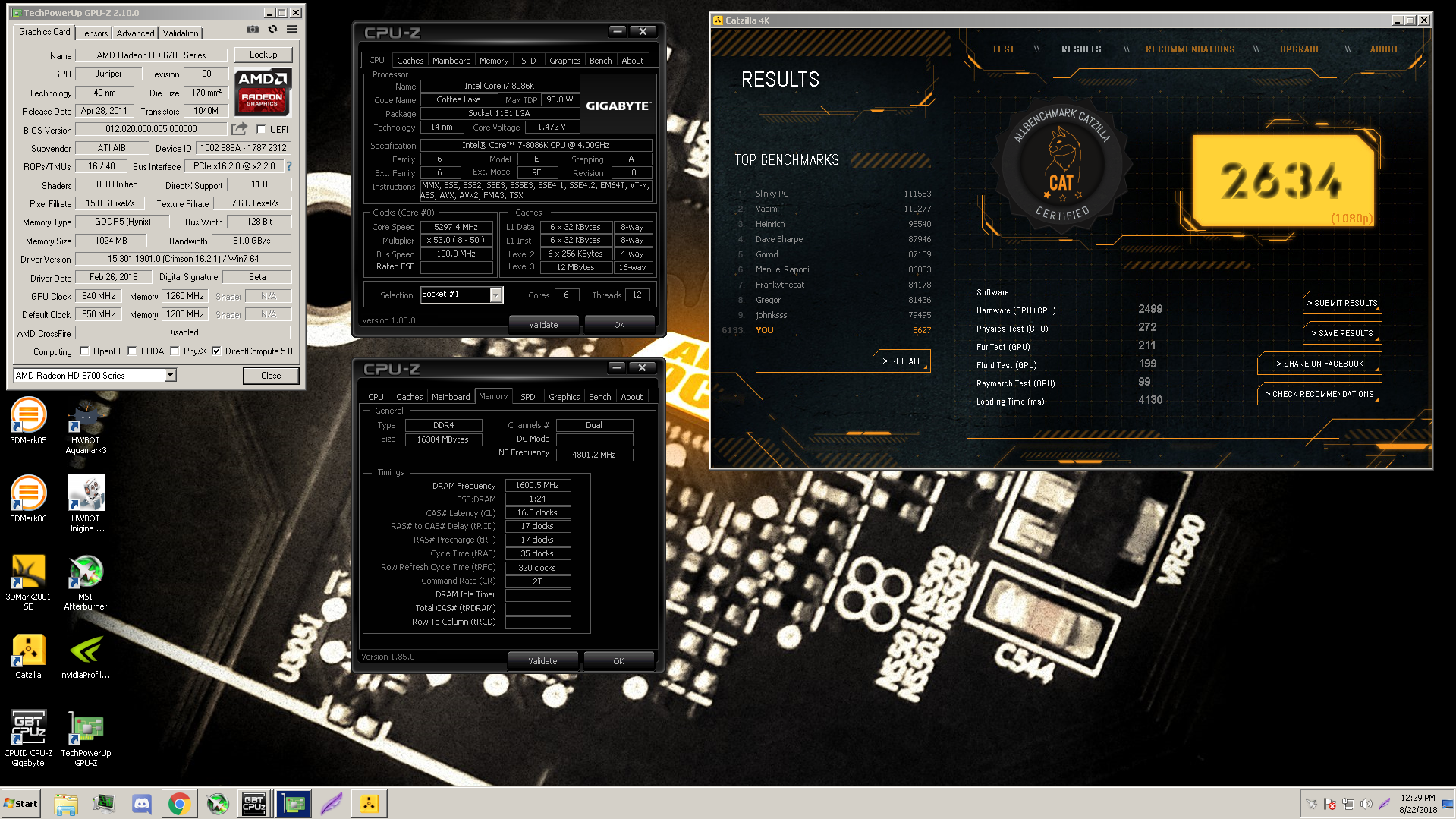Toggle the CUDA checkbox
Image resolution: width=1456 pixels, height=819 pixels.
coord(132,351)
